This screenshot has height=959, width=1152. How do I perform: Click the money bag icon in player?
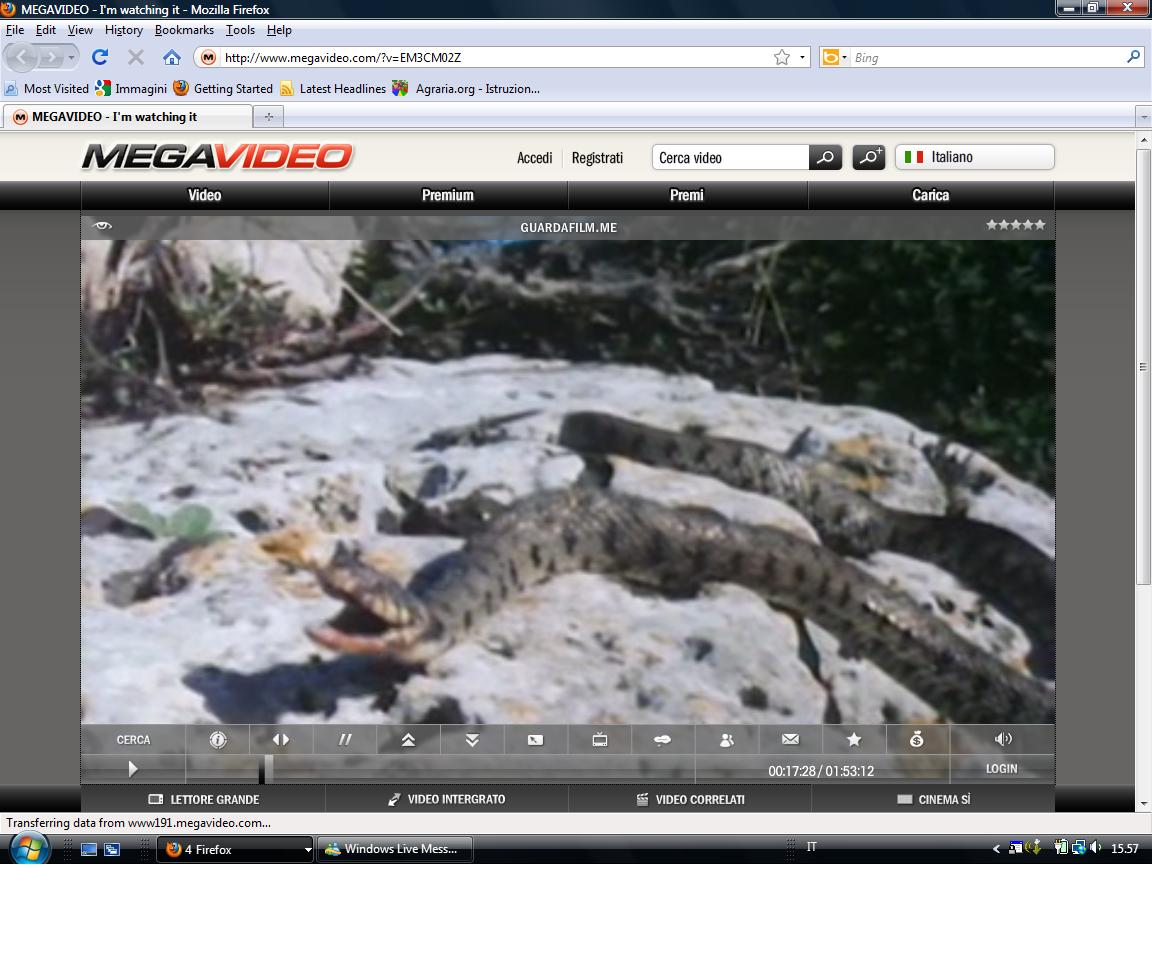point(917,740)
